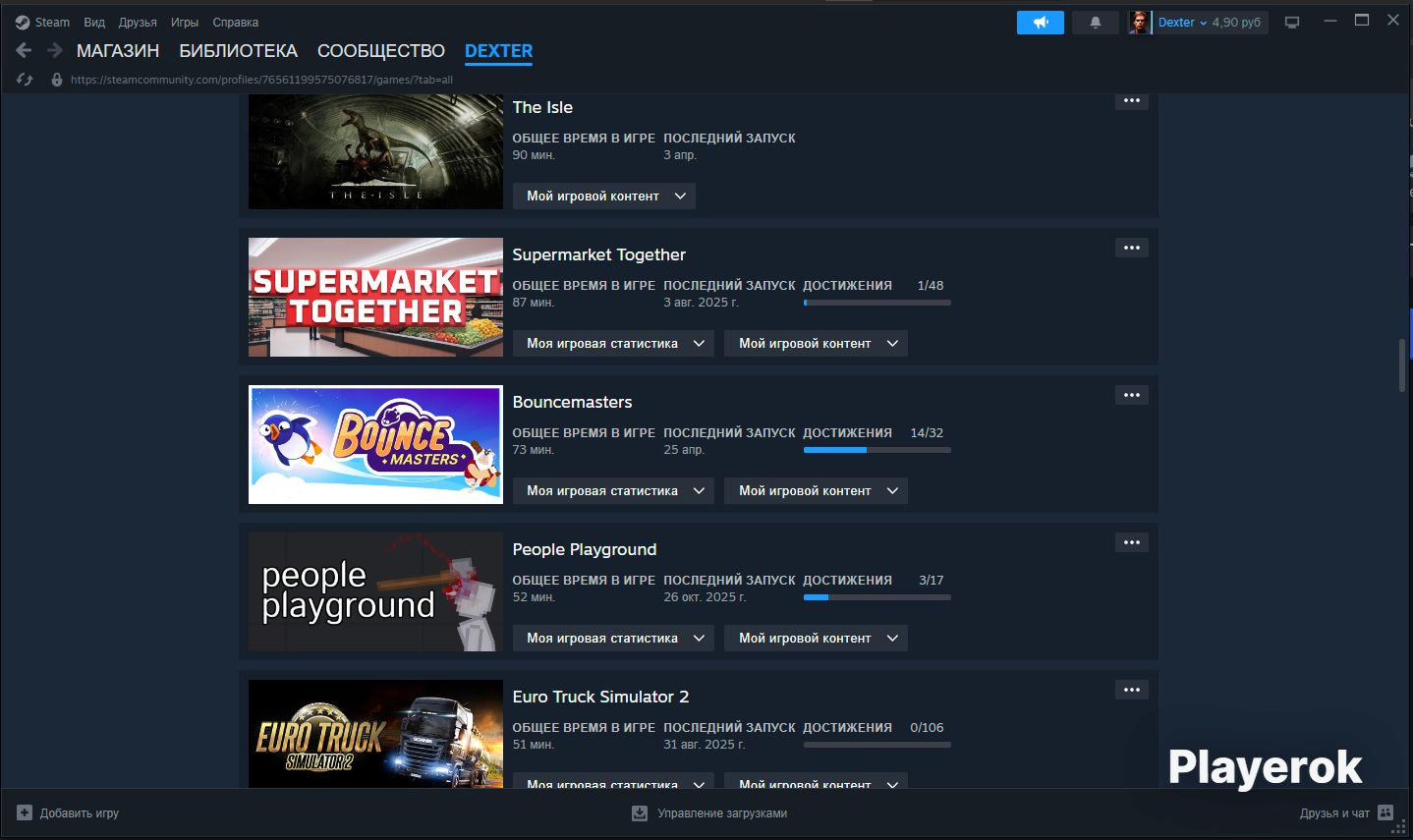
Task: Click the back navigation arrow
Action: click(25, 50)
